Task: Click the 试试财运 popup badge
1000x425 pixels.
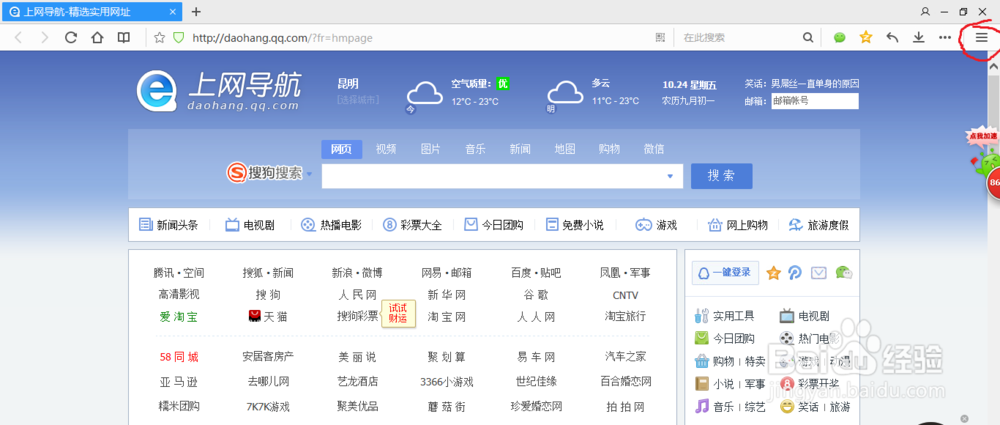Action: (399, 313)
